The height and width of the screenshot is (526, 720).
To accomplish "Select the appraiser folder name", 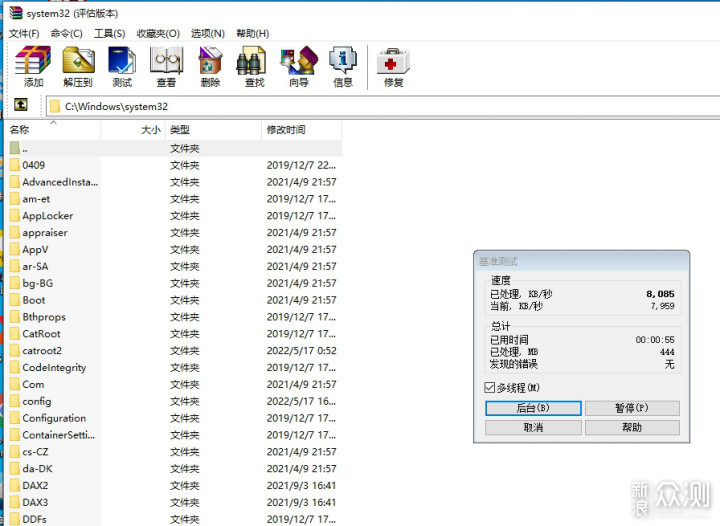I will coord(45,233).
